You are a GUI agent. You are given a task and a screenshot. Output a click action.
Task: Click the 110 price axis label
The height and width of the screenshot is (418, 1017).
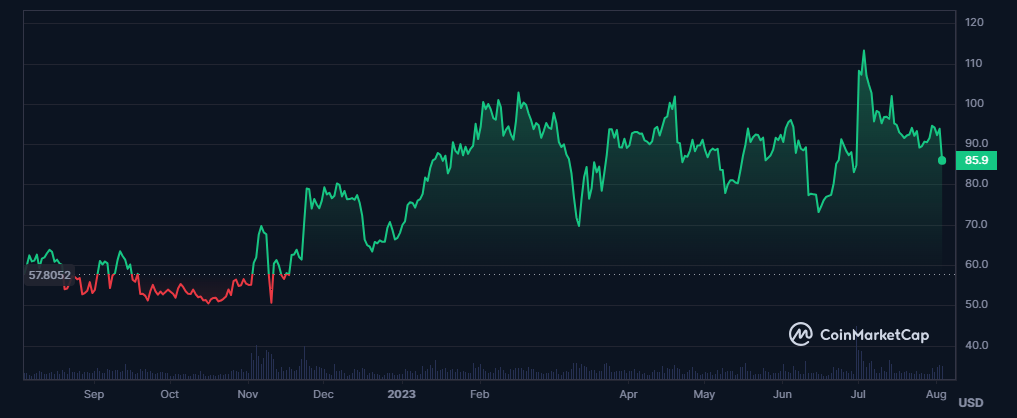click(974, 64)
